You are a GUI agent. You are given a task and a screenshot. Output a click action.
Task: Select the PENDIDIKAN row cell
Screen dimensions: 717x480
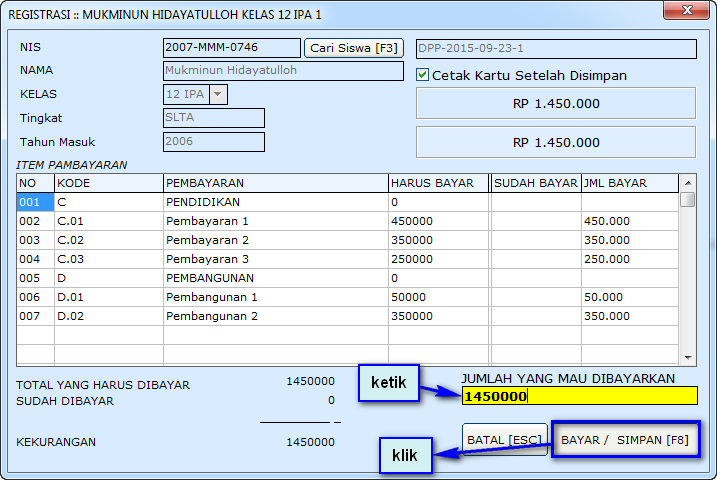276,202
